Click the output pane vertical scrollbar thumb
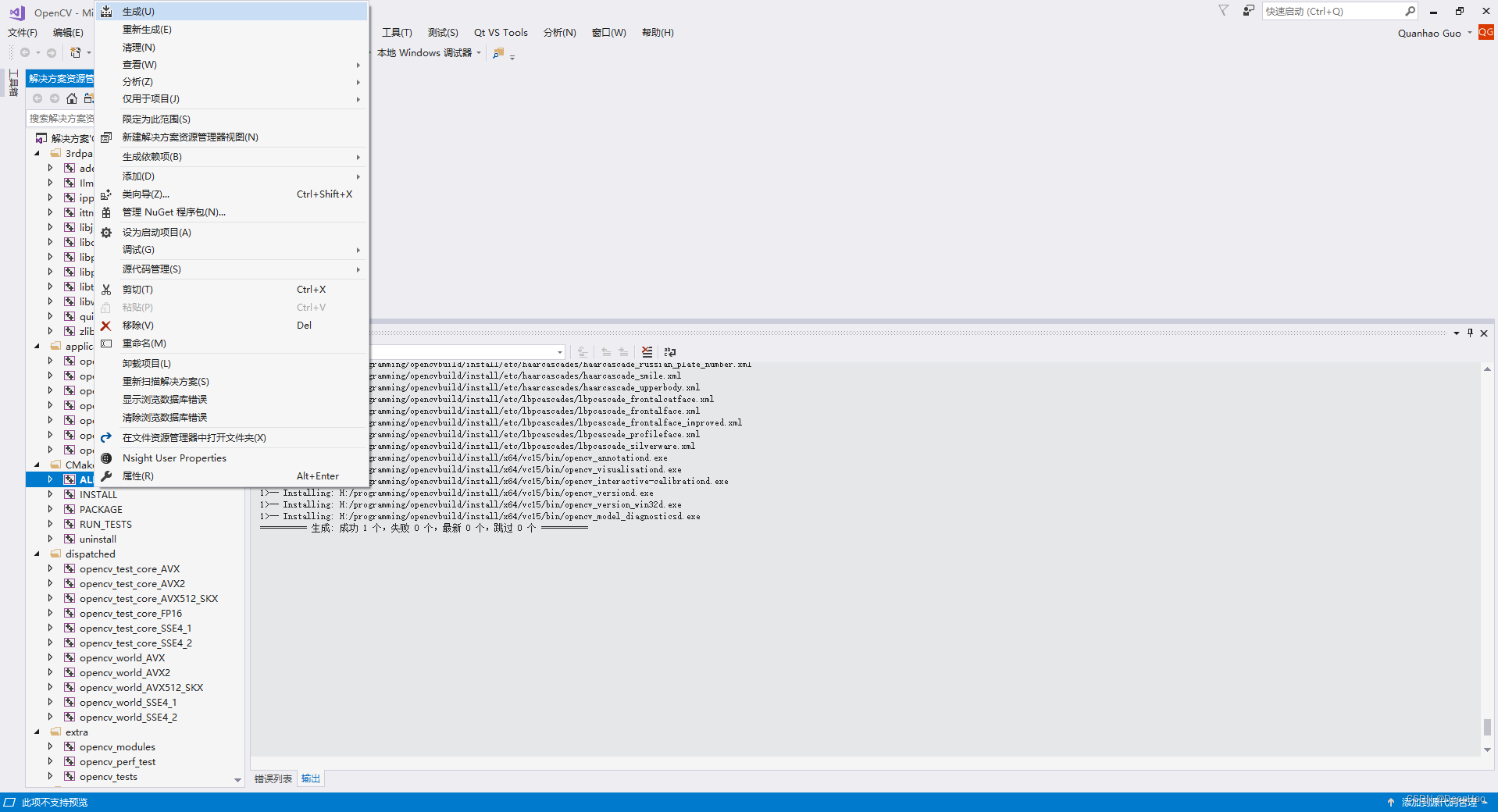 click(x=1487, y=727)
